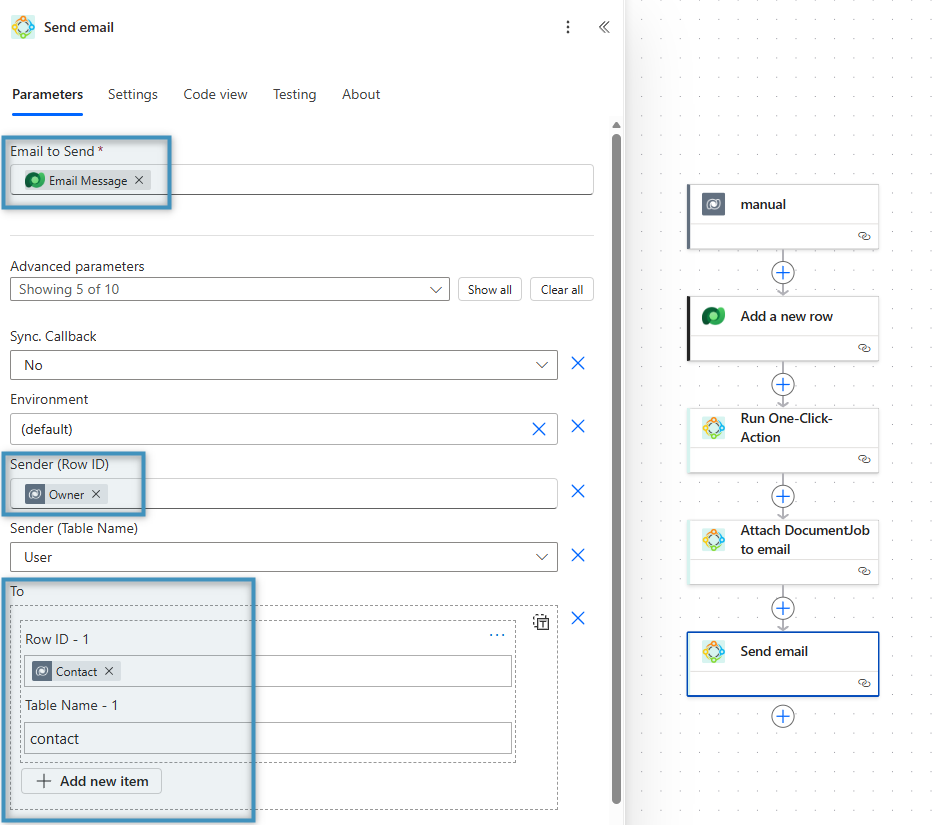Remove the Contact token from Row ID
Viewport: 933px width, 825px height.
(109, 671)
